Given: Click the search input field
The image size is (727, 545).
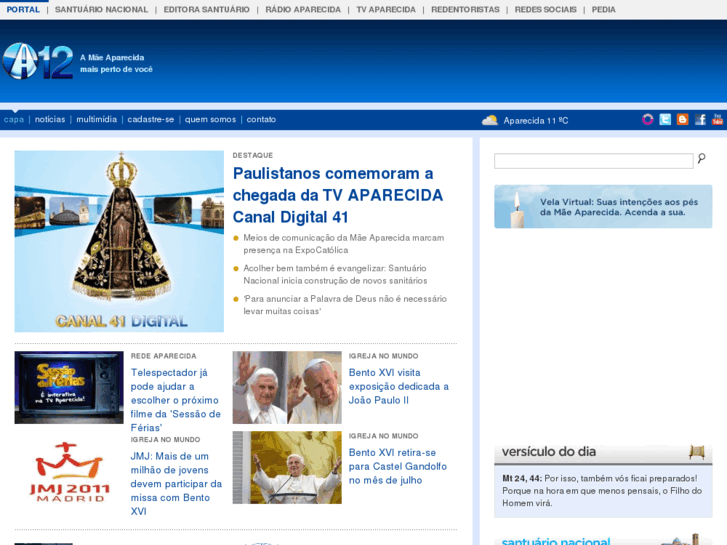Looking at the screenshot, I should click(x=593, y=161).
